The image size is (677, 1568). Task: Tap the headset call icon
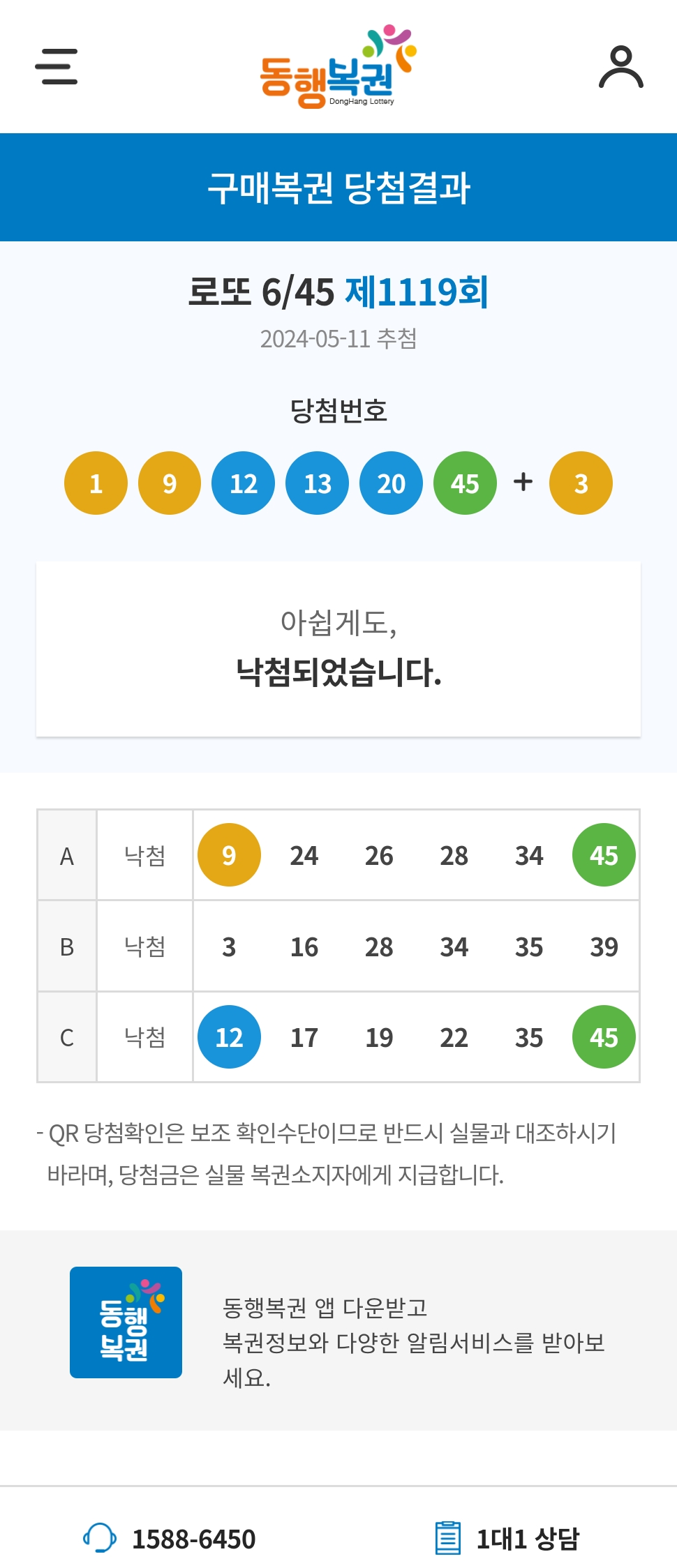coord(100,1538)
